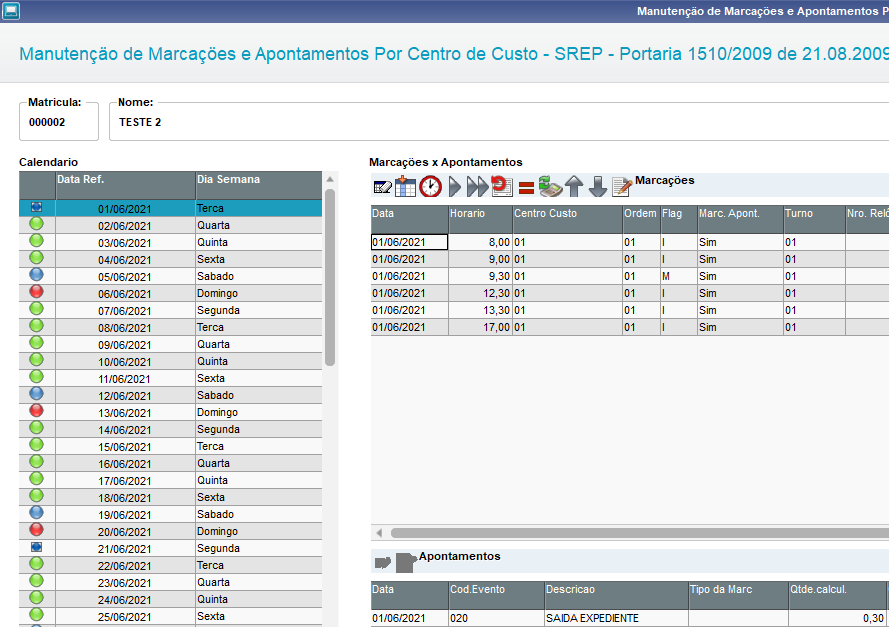The width and height of the screenshot is (889, 627).
Task: Click the Nome field TESTE 2
Action: point(499,122)
